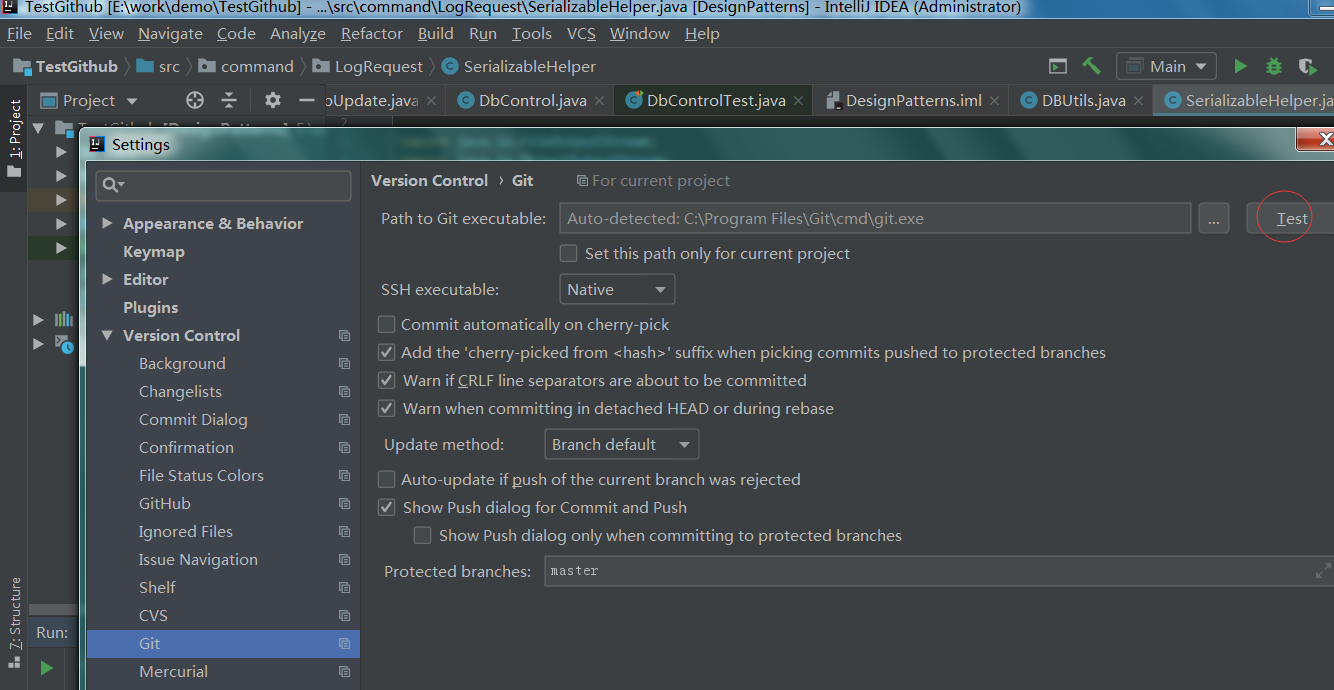
Task: Select Keymap in settings tree
Action: (153, 252)
